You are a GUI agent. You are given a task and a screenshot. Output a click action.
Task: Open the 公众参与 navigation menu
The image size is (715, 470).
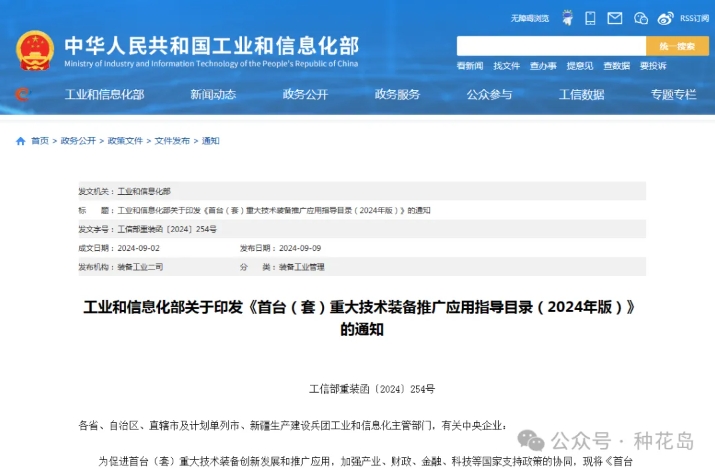(489, 95)
